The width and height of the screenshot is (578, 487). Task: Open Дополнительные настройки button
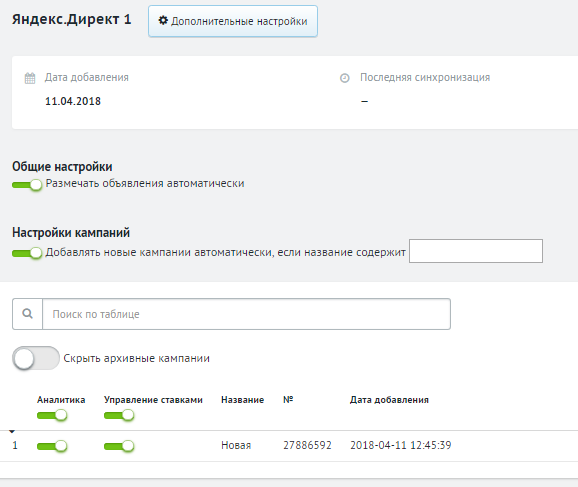click(233, 21)
